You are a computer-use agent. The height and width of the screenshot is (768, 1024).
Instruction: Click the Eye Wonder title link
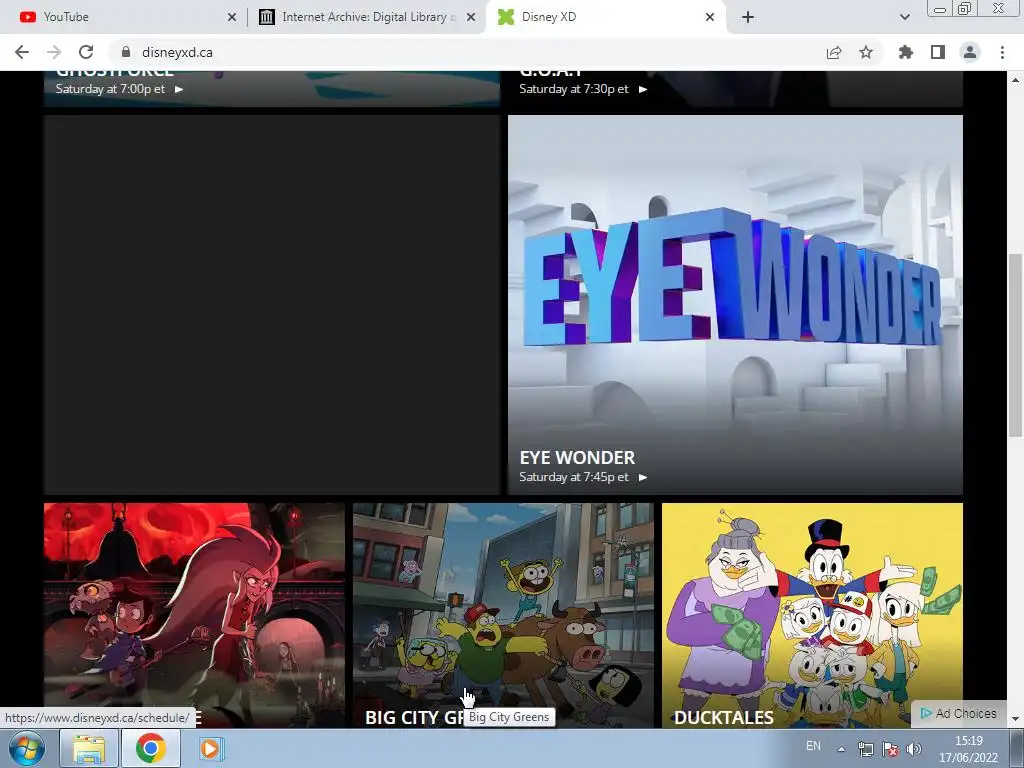pyautogui.click(x=577, y=457)
